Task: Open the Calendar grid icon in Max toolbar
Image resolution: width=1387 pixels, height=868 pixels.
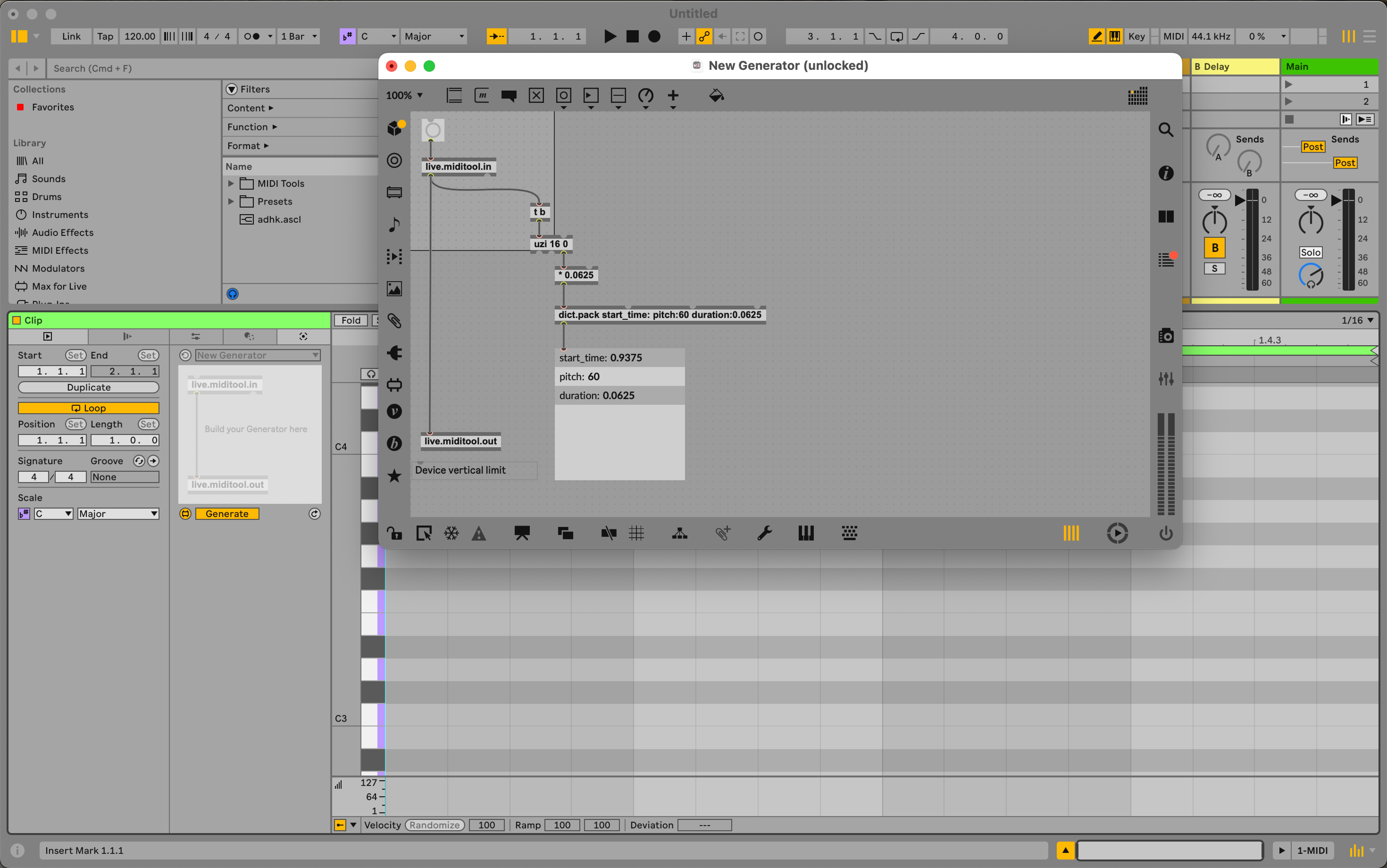Action: click(x=1138, y=96)
